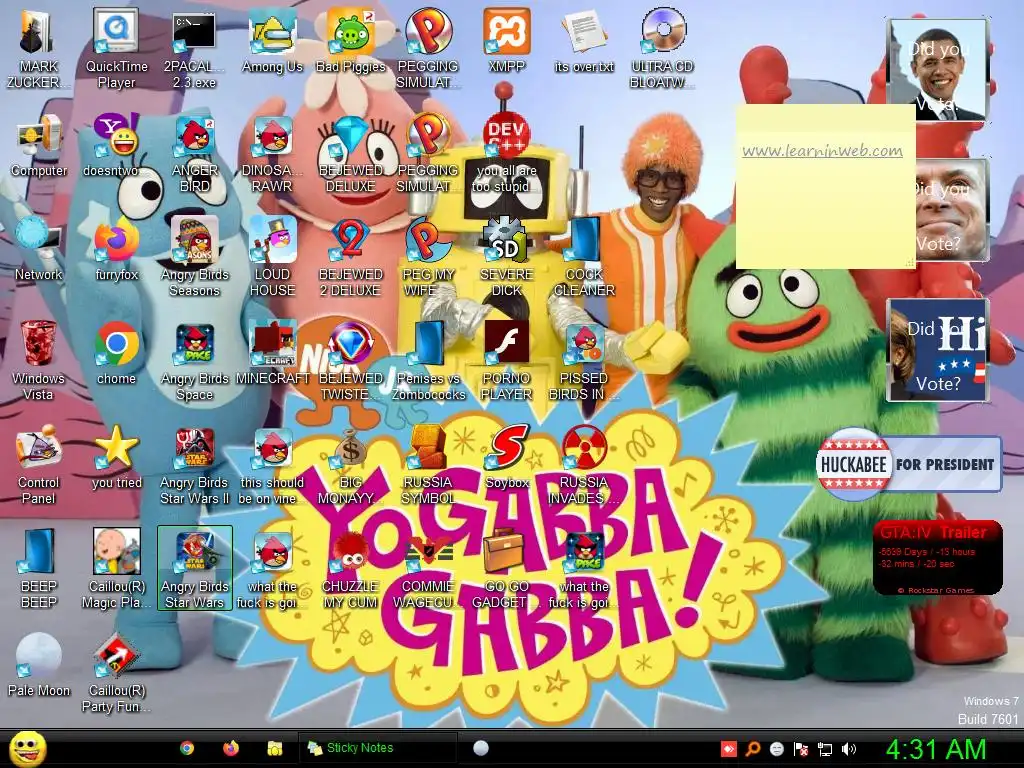This screenshot has width=1024, height=768.
Task: Select the ULTRA CD BLOATW... disc icon
Action: point(662,49)
